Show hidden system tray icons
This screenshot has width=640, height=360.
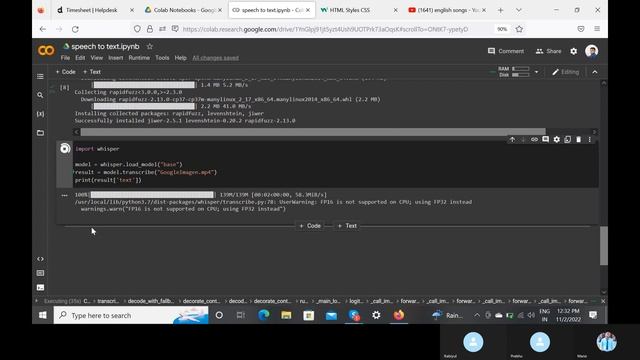coord(477,315)
